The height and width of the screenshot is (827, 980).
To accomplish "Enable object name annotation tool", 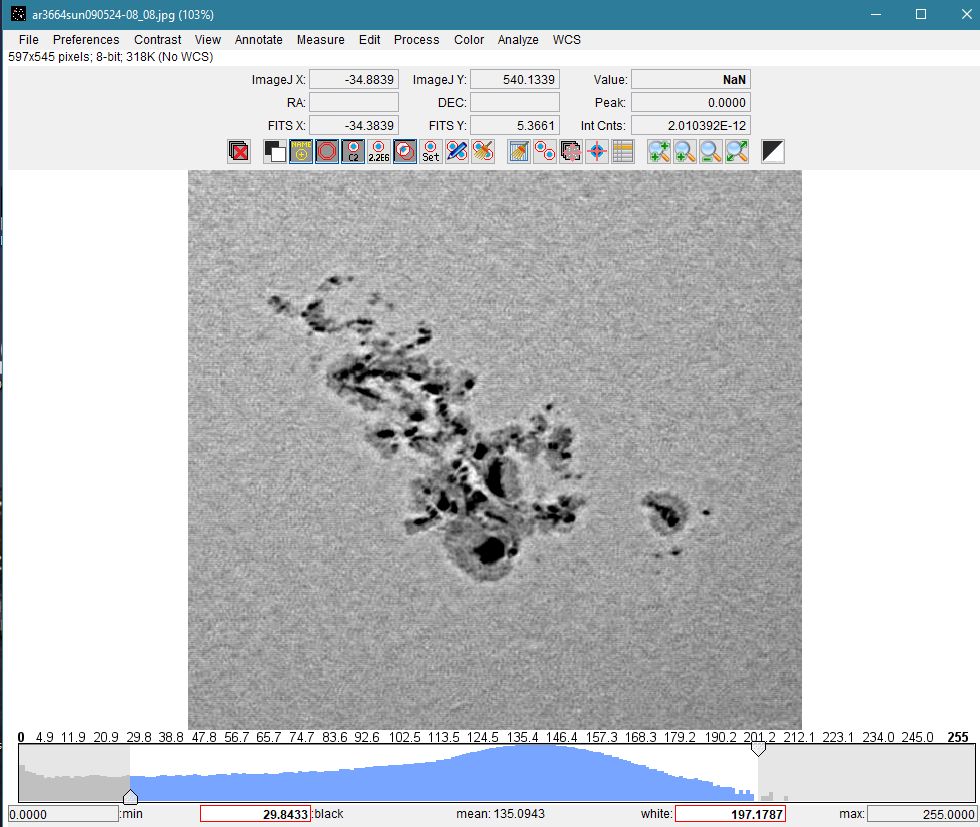I will tap(301, 151).
